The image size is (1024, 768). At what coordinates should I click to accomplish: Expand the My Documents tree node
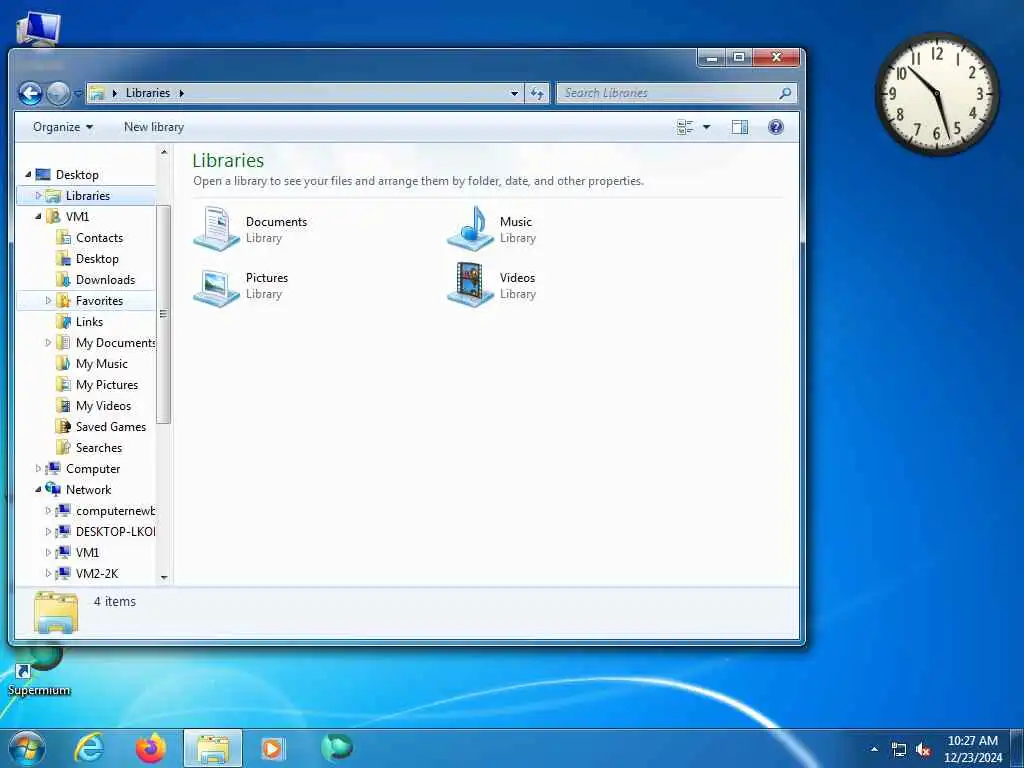48,342
